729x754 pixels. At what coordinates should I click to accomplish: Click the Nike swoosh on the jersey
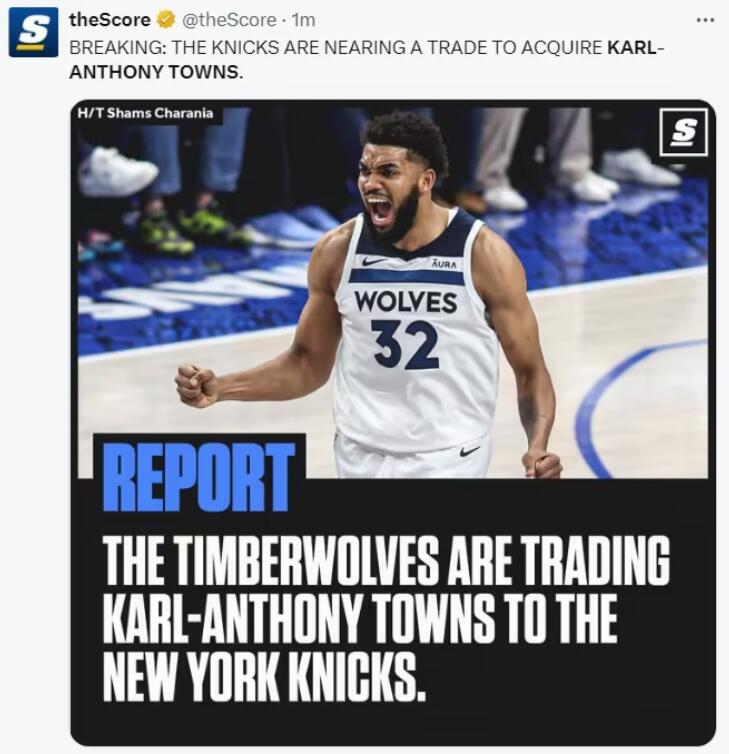374,261
